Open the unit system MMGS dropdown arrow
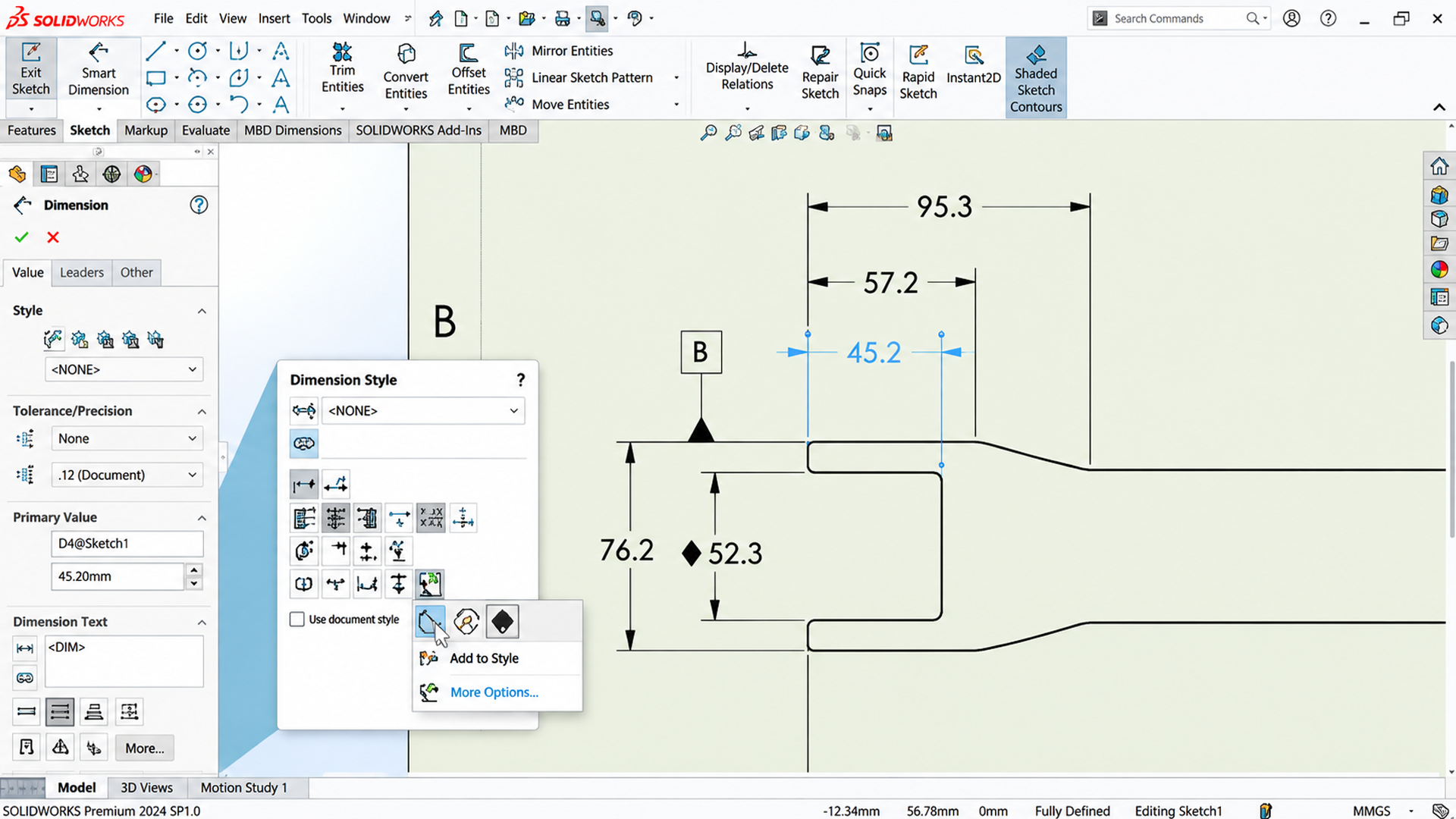The image size is (1456, 819). tap(1410, 811)
